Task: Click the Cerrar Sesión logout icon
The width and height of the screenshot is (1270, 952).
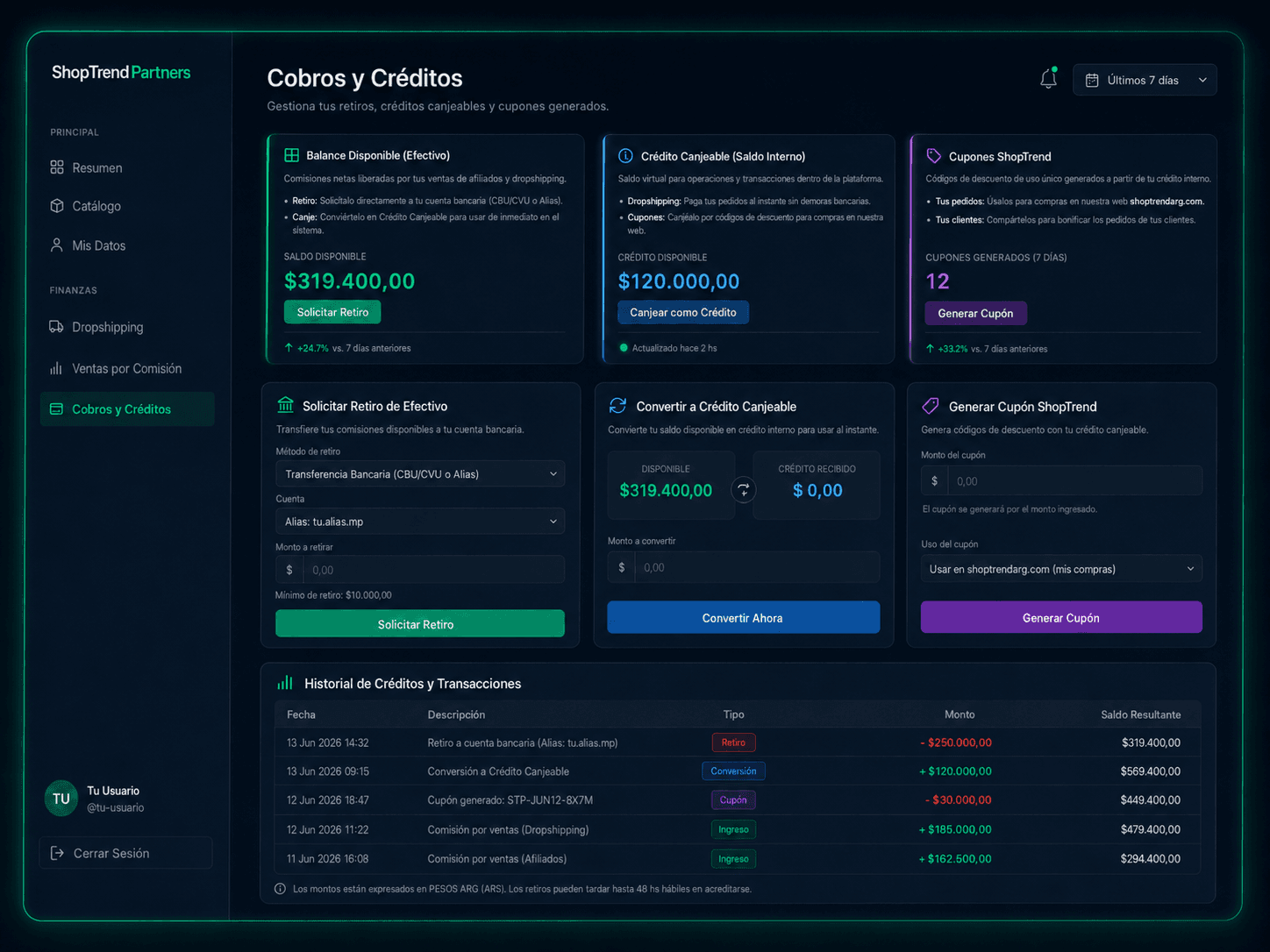Action: coord(57,853)
